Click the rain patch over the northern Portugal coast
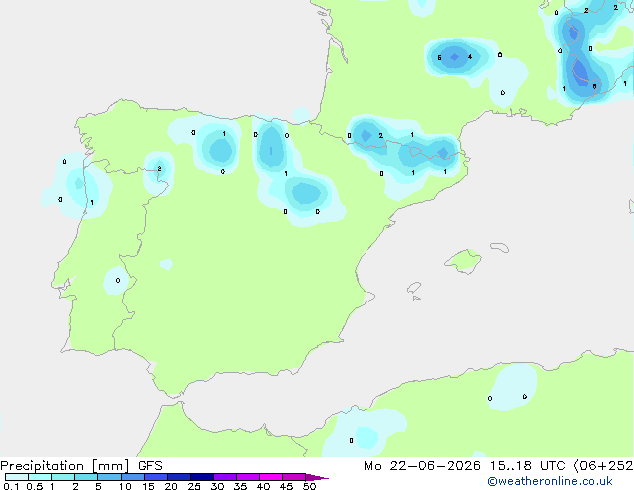634x490 pixels. [x=77, y=186]
